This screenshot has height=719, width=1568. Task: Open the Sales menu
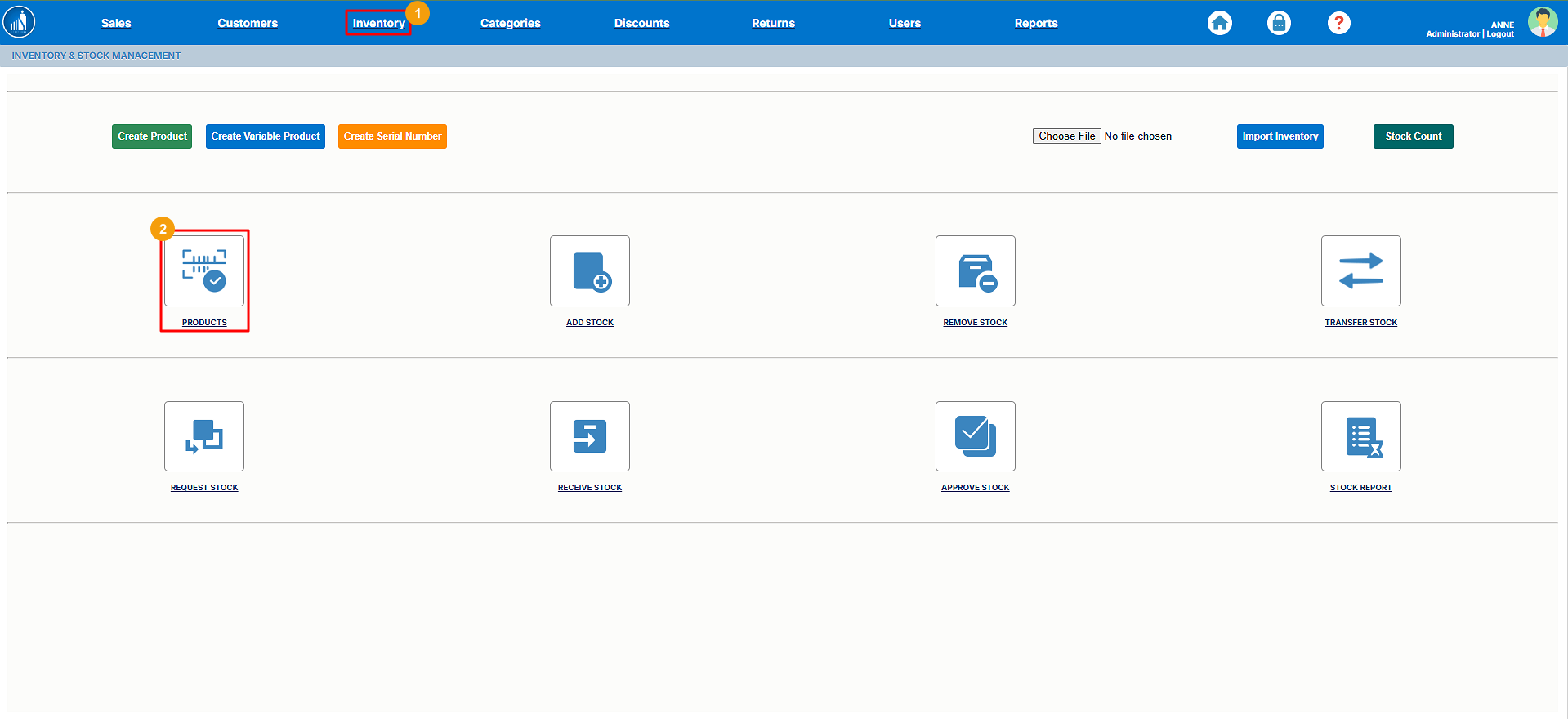[x=116, y=23]
